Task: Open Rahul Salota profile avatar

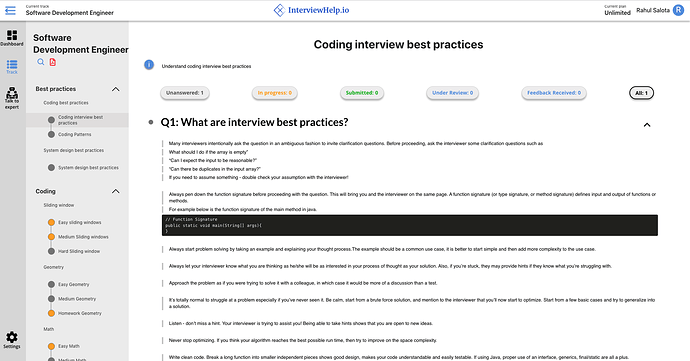Action: pos(678,10)
